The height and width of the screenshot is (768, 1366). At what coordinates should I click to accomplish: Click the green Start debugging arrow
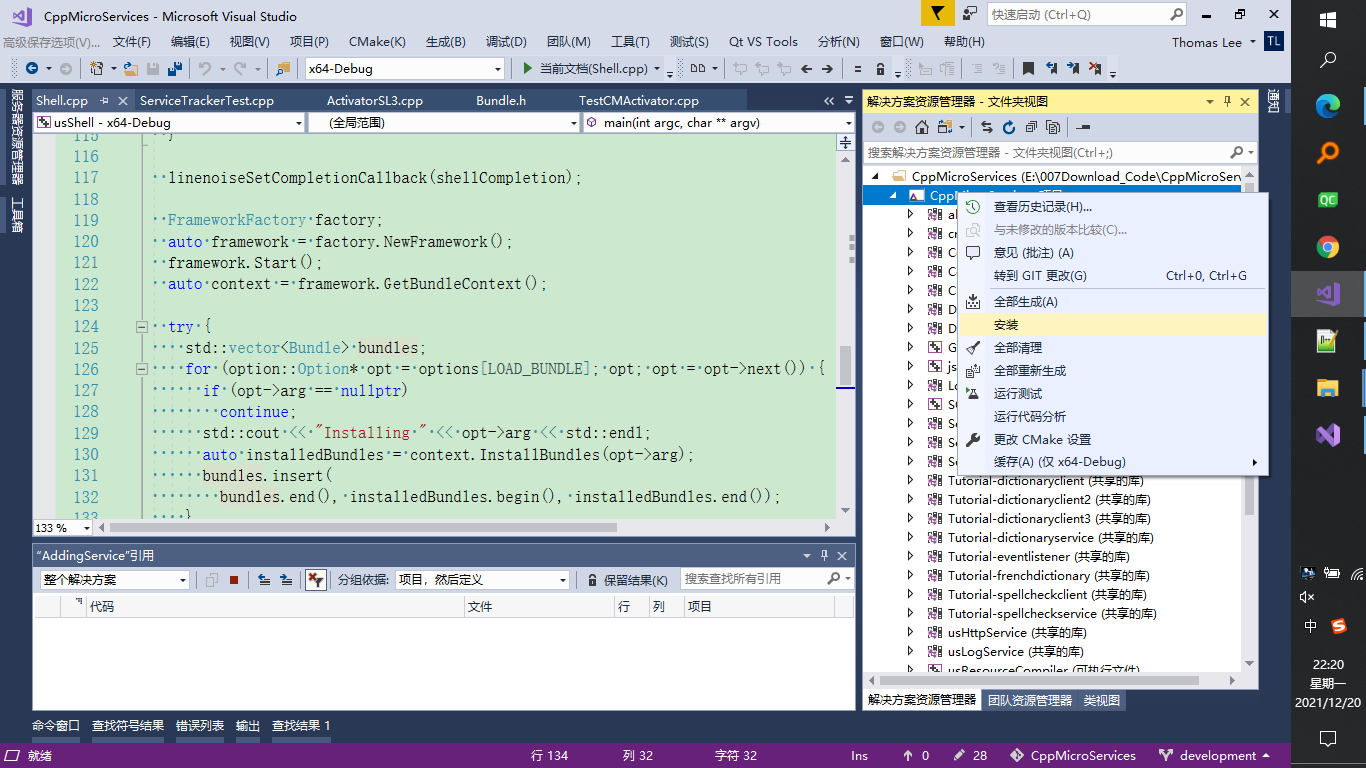pyautogui.click(x=527, y=68)
